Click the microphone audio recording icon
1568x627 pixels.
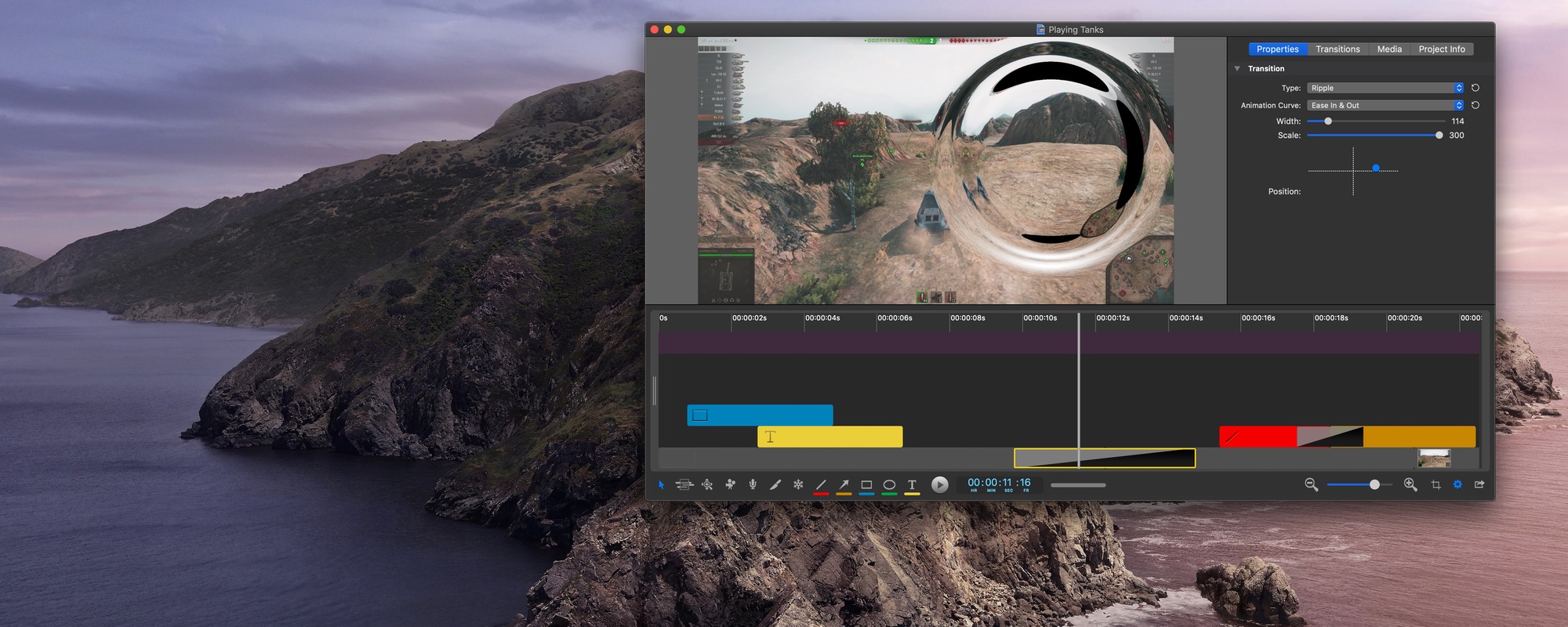coord(753,484)
